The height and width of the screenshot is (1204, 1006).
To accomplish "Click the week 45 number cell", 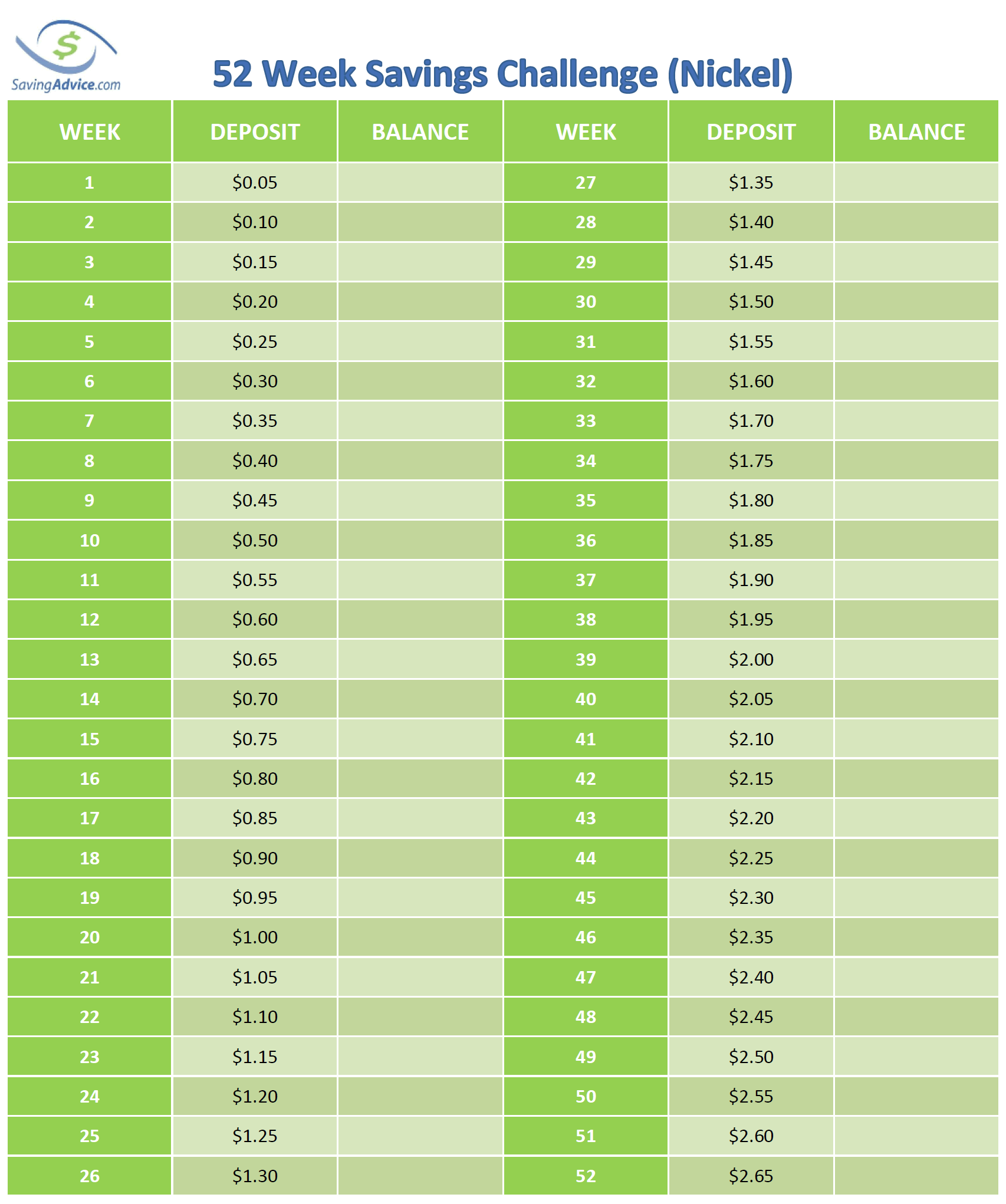I will click(586, 897).
